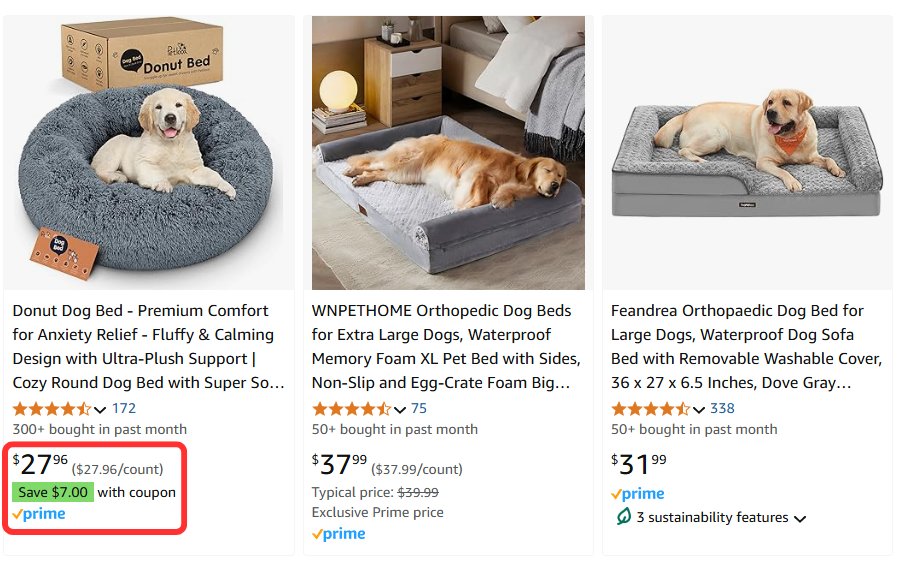View the 338 reviews for Feandrea bed
This screenshot has height=567, width=899.
click(x=722, y=408)
